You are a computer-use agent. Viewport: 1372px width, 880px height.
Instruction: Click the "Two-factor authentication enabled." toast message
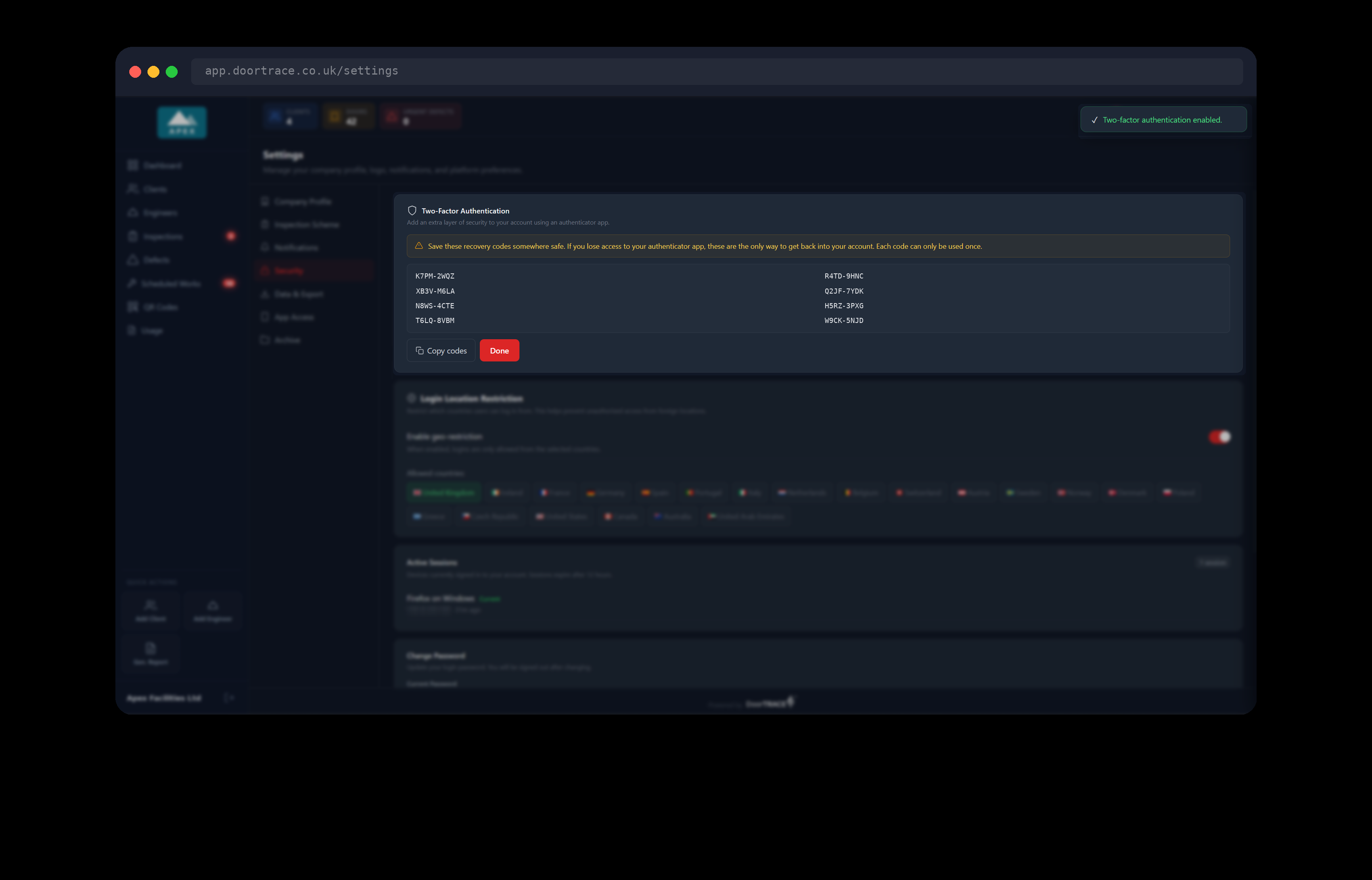pos(1162,120)
